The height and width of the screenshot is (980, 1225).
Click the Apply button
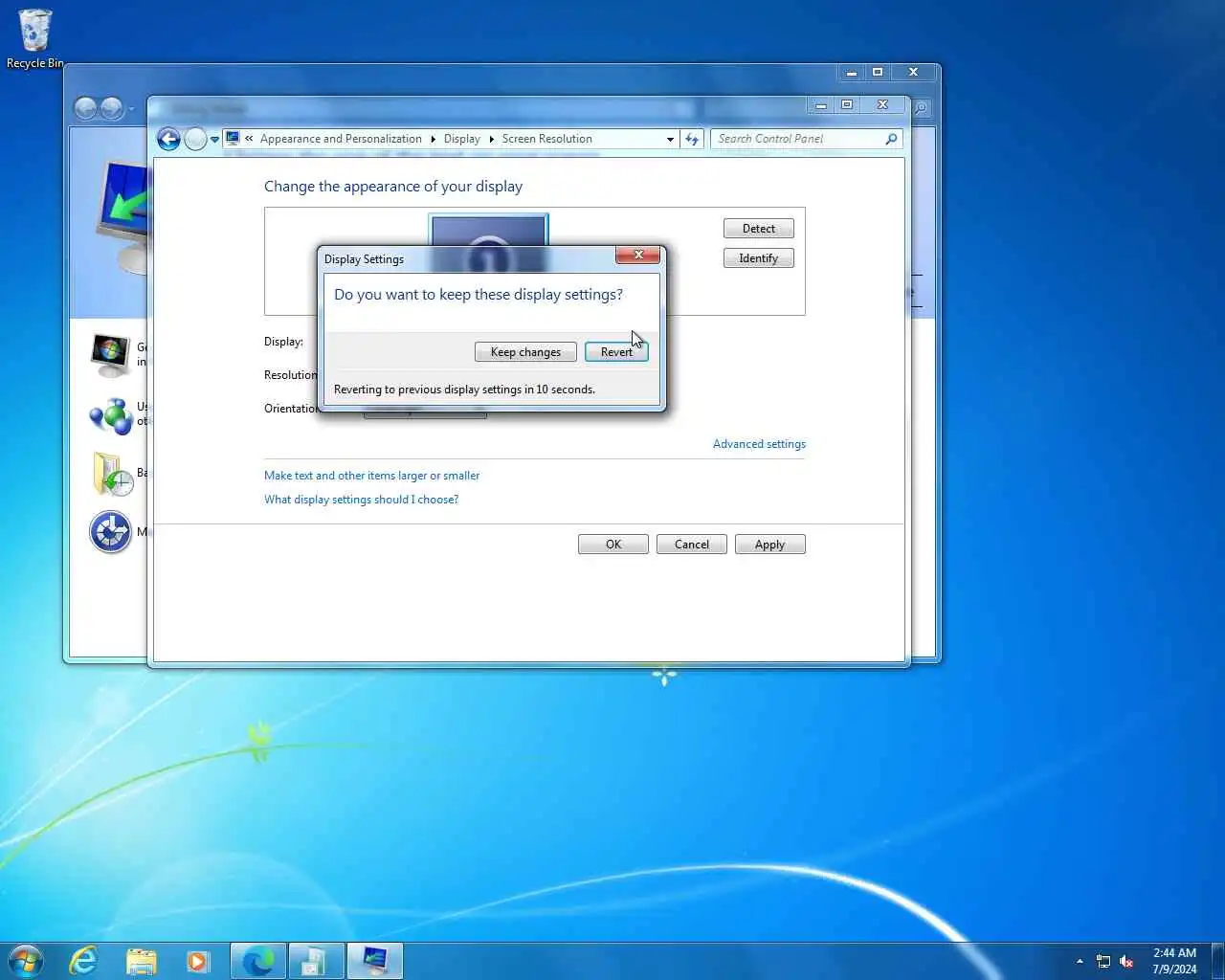[769, 545]
